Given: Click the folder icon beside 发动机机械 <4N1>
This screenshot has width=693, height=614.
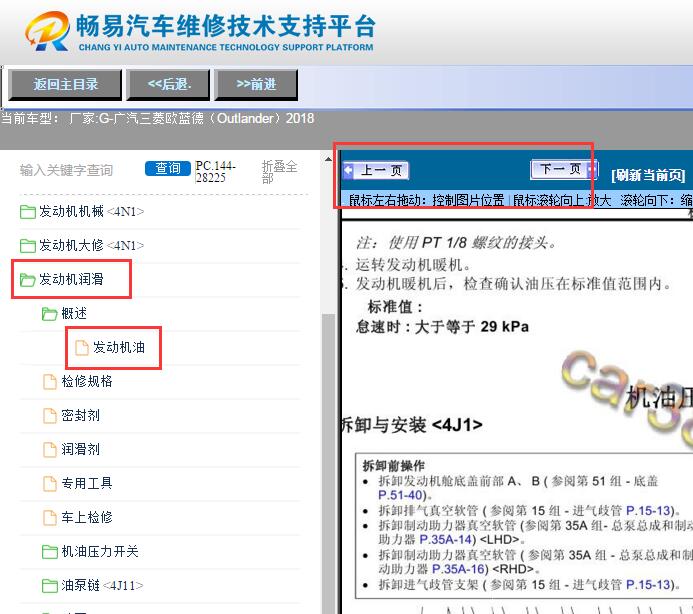Looking at the screenshot, I should click(28, 212).
